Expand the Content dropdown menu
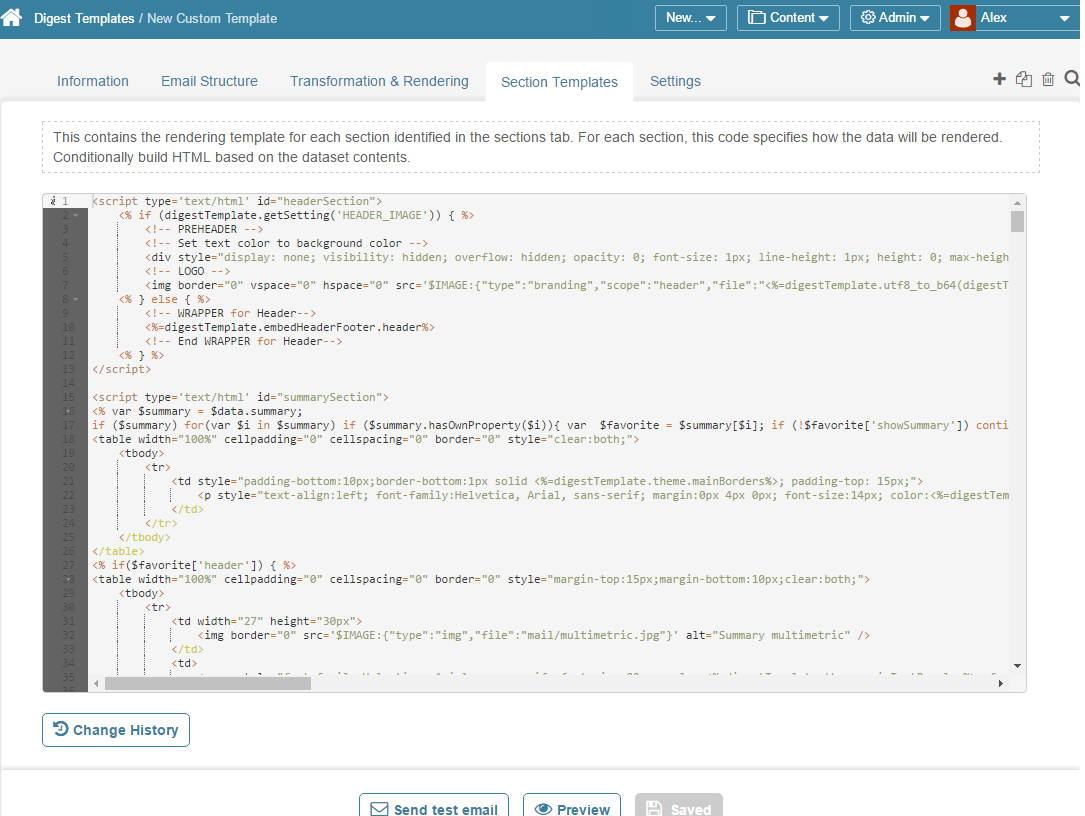The width and height of the screenshot is (1085, 816). click(x=788, y=18)
